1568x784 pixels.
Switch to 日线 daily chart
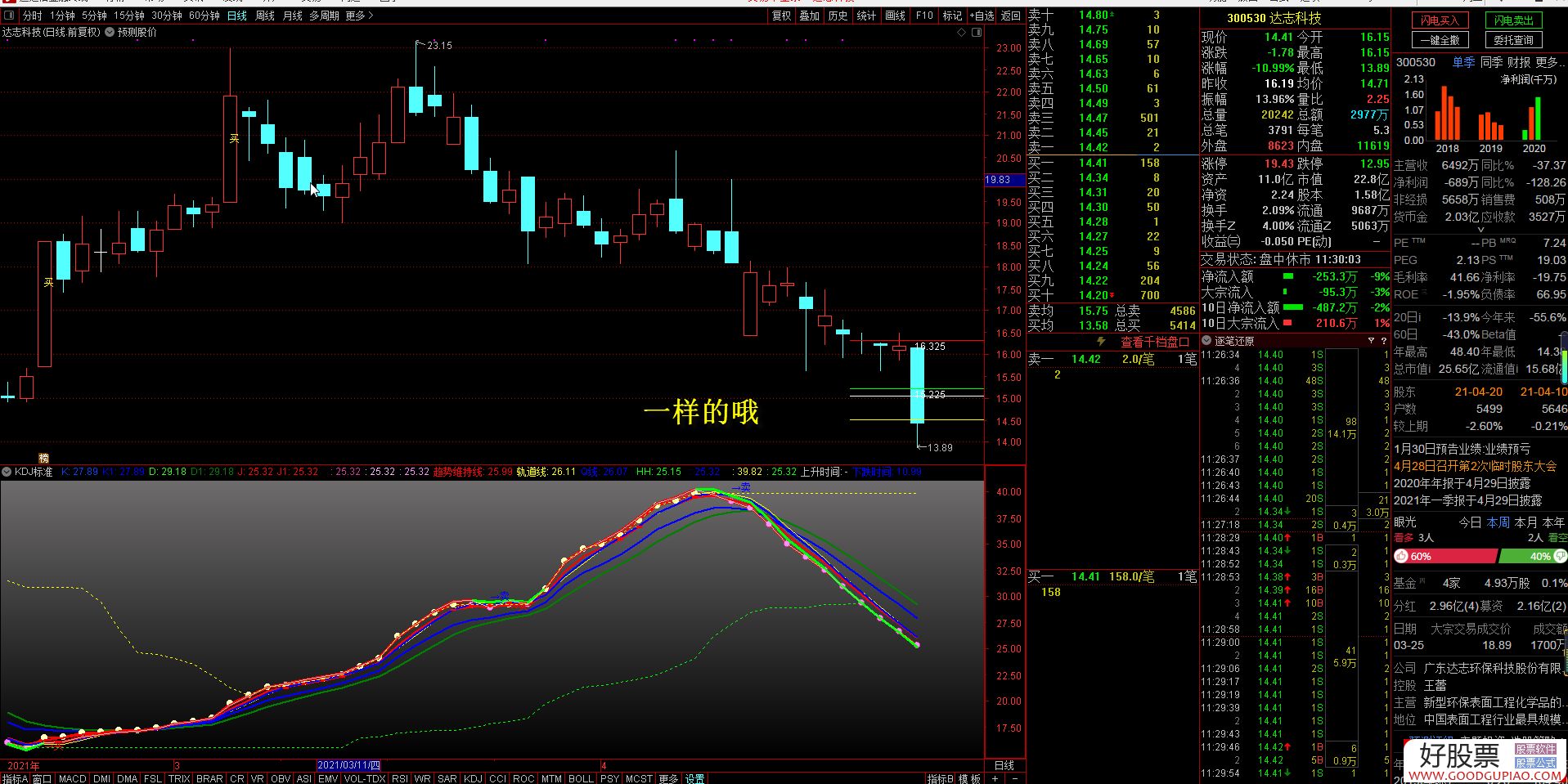coord(237,16)
